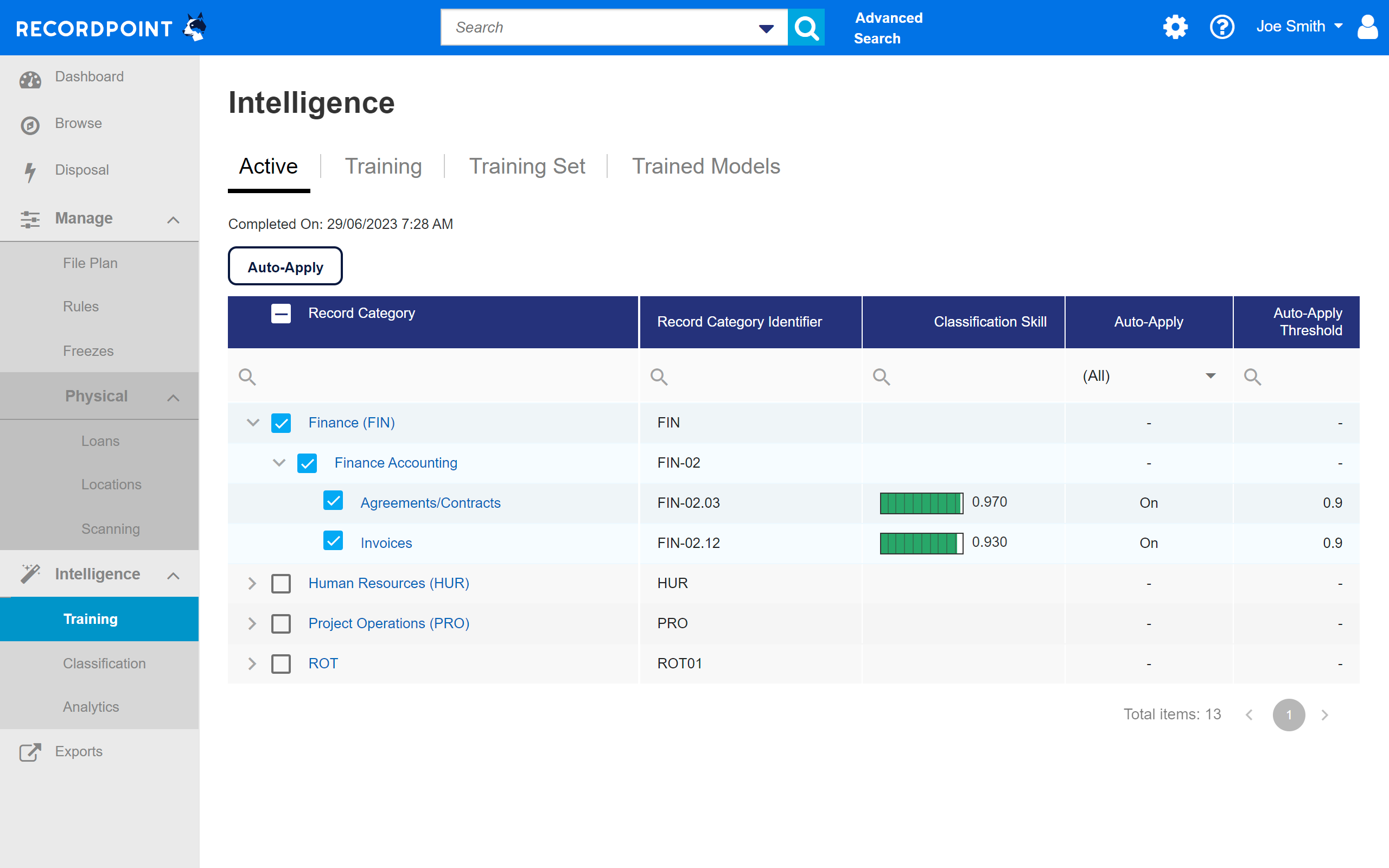
Task: Open the Human Resources (HUR) link
Action: coord(389,583)
